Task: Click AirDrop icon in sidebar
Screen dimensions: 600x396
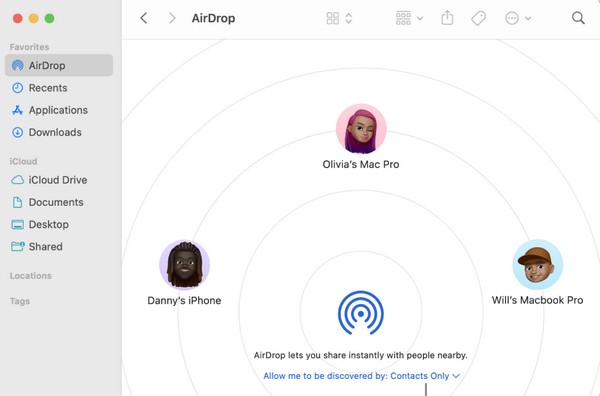Action: point(18,65)
